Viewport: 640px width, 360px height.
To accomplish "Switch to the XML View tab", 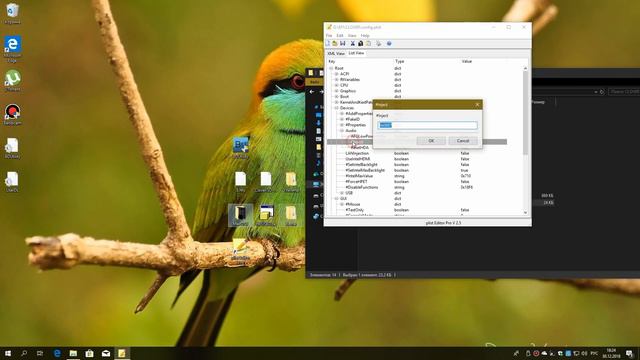I will click(336, 53).
